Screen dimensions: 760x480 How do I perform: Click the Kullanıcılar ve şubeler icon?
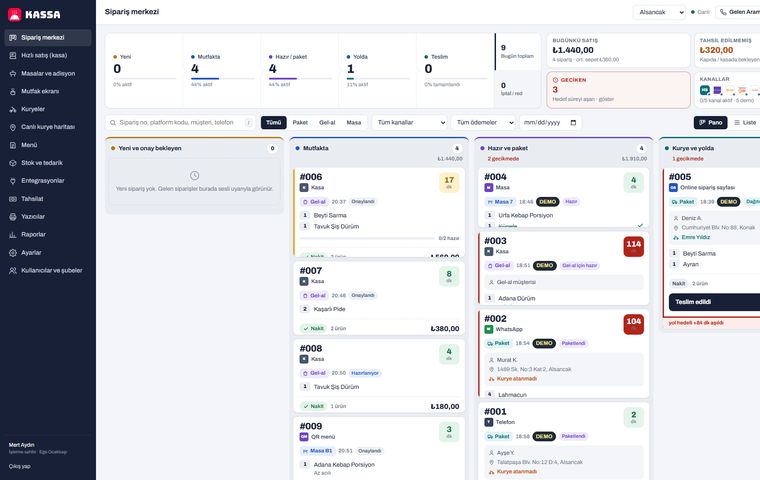tap(13, 271)
